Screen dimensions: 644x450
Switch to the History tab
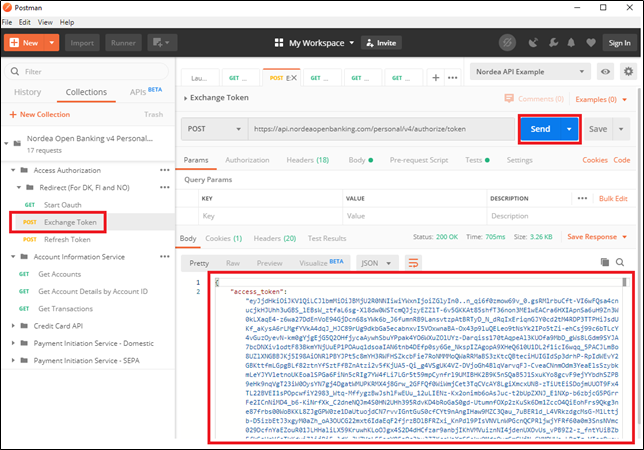pos(28,92)
